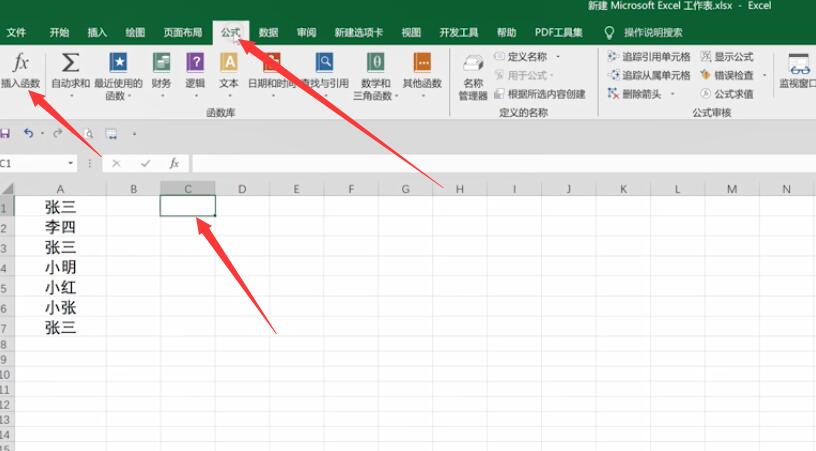Viewport: 816px width, 451px height.
Task: Switch to the Review (审阅) tab
Action: tap(307, 32)
